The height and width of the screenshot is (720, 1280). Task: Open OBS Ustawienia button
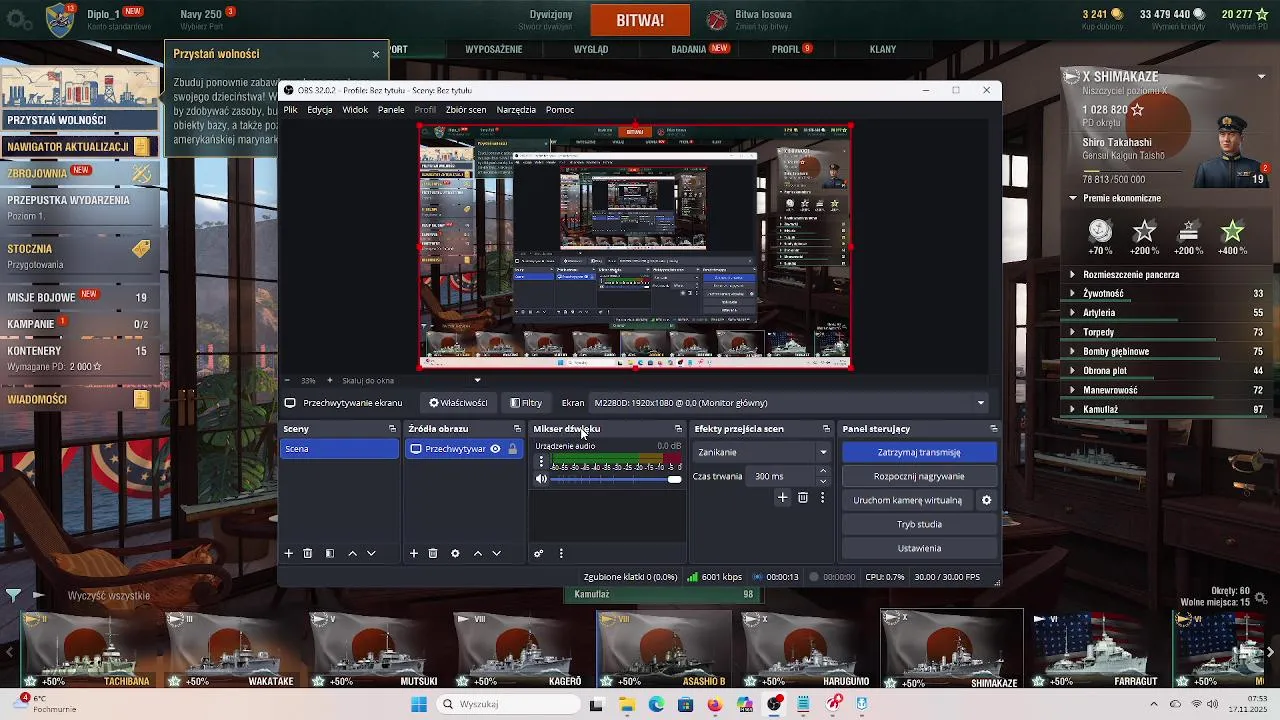click(919, 548)
